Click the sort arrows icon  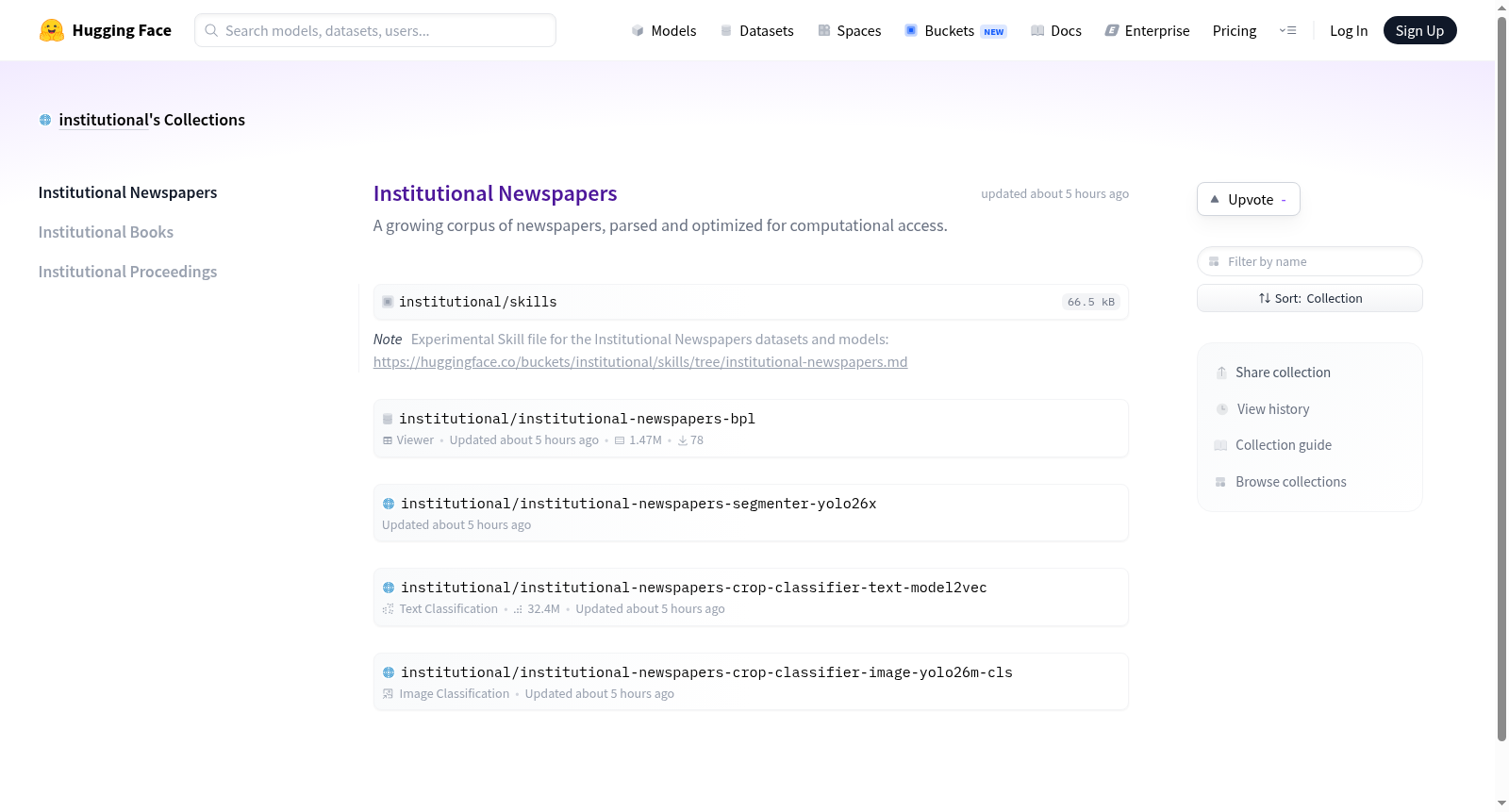[x=1264, y=298]
